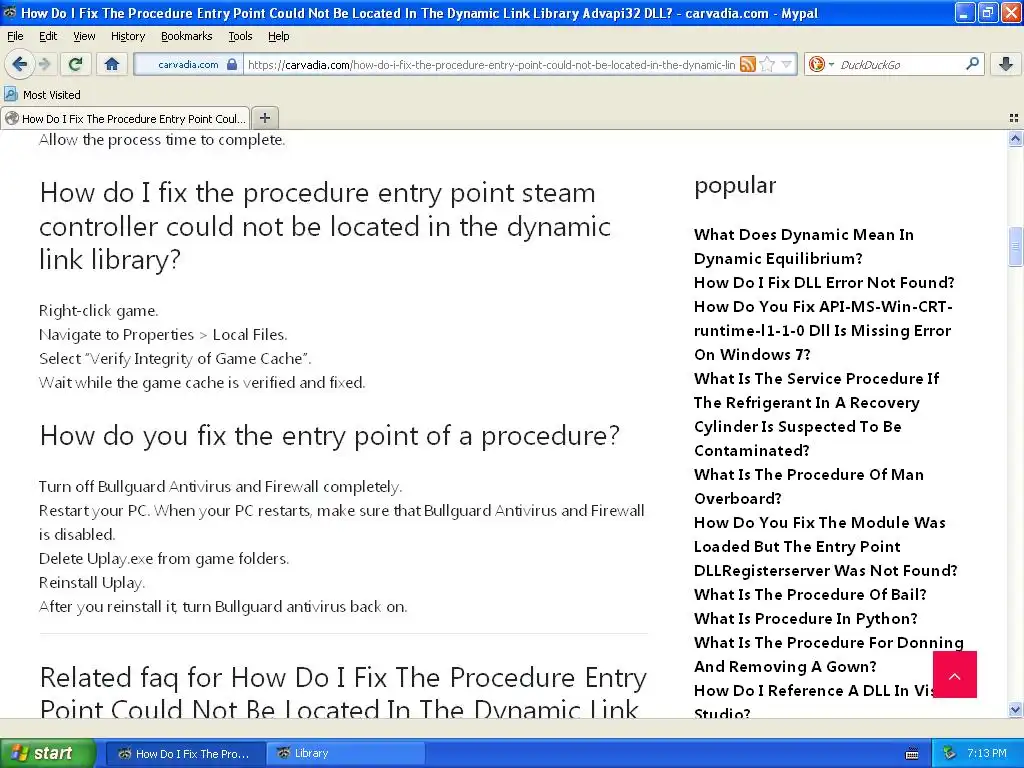Image resolution: width=1024 pixels, height=768 pixels.
Task: Open link about refrigerant recovery cylinder procedure
Action: click(x=816, y=414)
